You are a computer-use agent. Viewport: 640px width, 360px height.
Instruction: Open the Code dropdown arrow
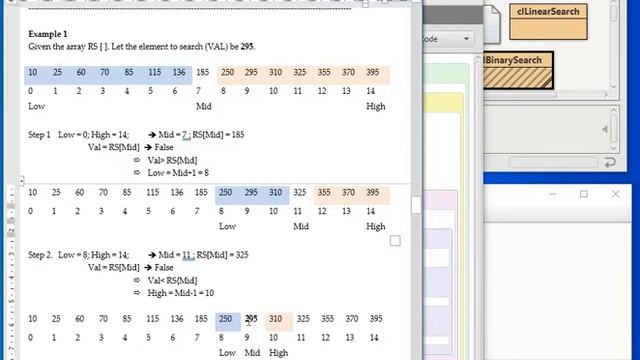tap(466, 39)
